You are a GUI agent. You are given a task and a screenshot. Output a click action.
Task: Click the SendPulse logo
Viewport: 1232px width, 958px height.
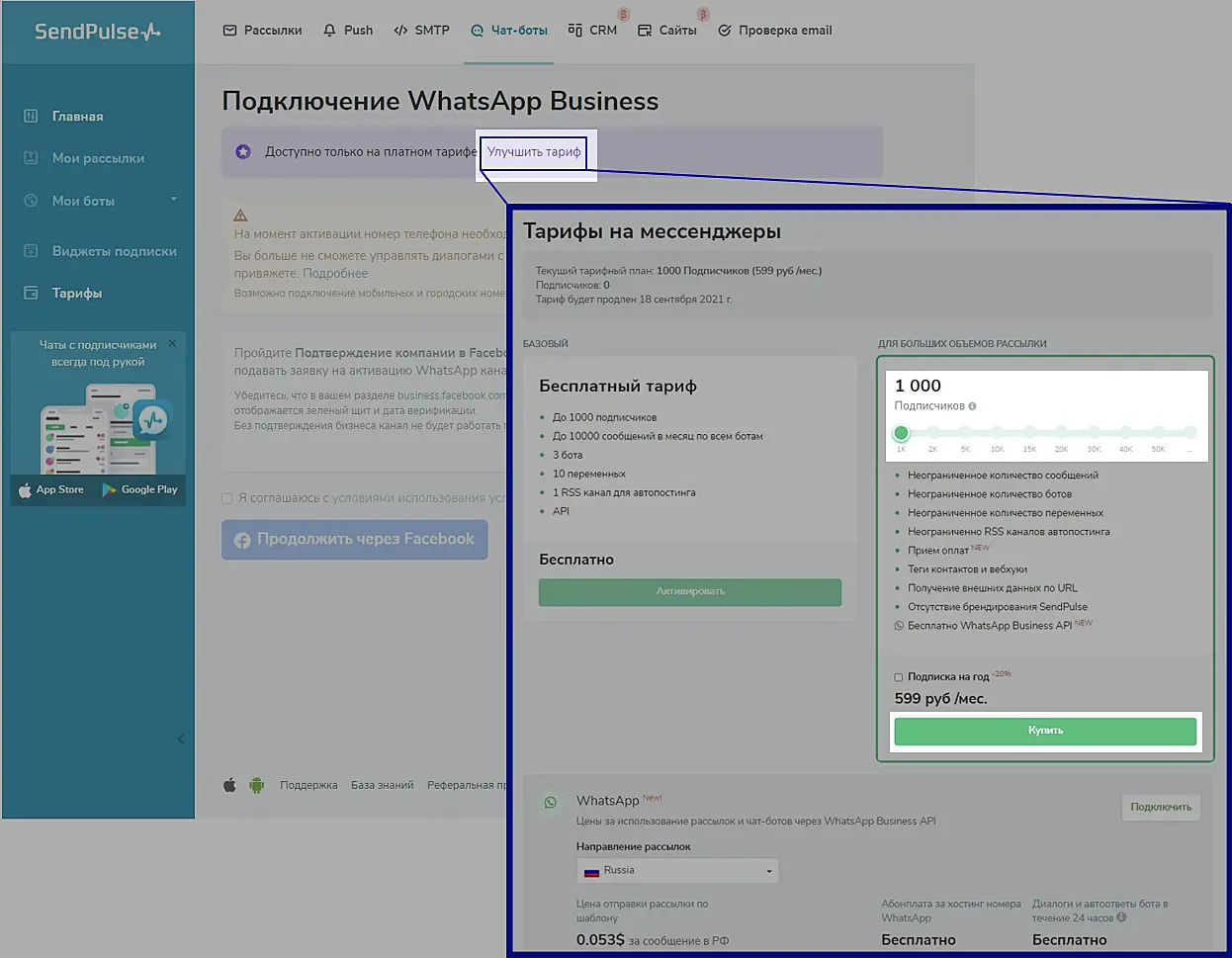point(97,32)
